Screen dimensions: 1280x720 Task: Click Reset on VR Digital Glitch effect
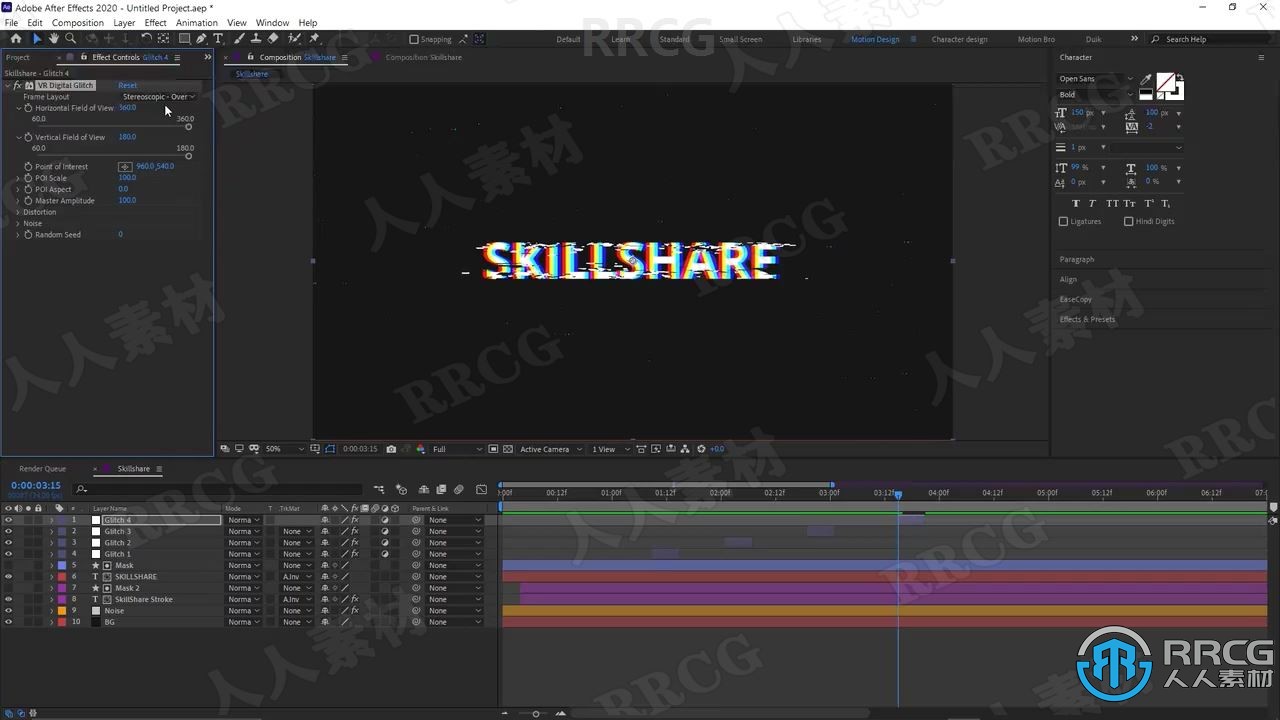tap(128, 86)
